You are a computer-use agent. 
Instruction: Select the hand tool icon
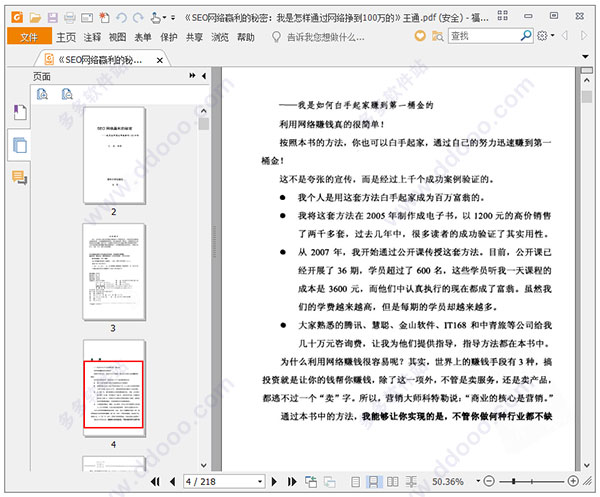pyautogui.click(x=155, y=17)
